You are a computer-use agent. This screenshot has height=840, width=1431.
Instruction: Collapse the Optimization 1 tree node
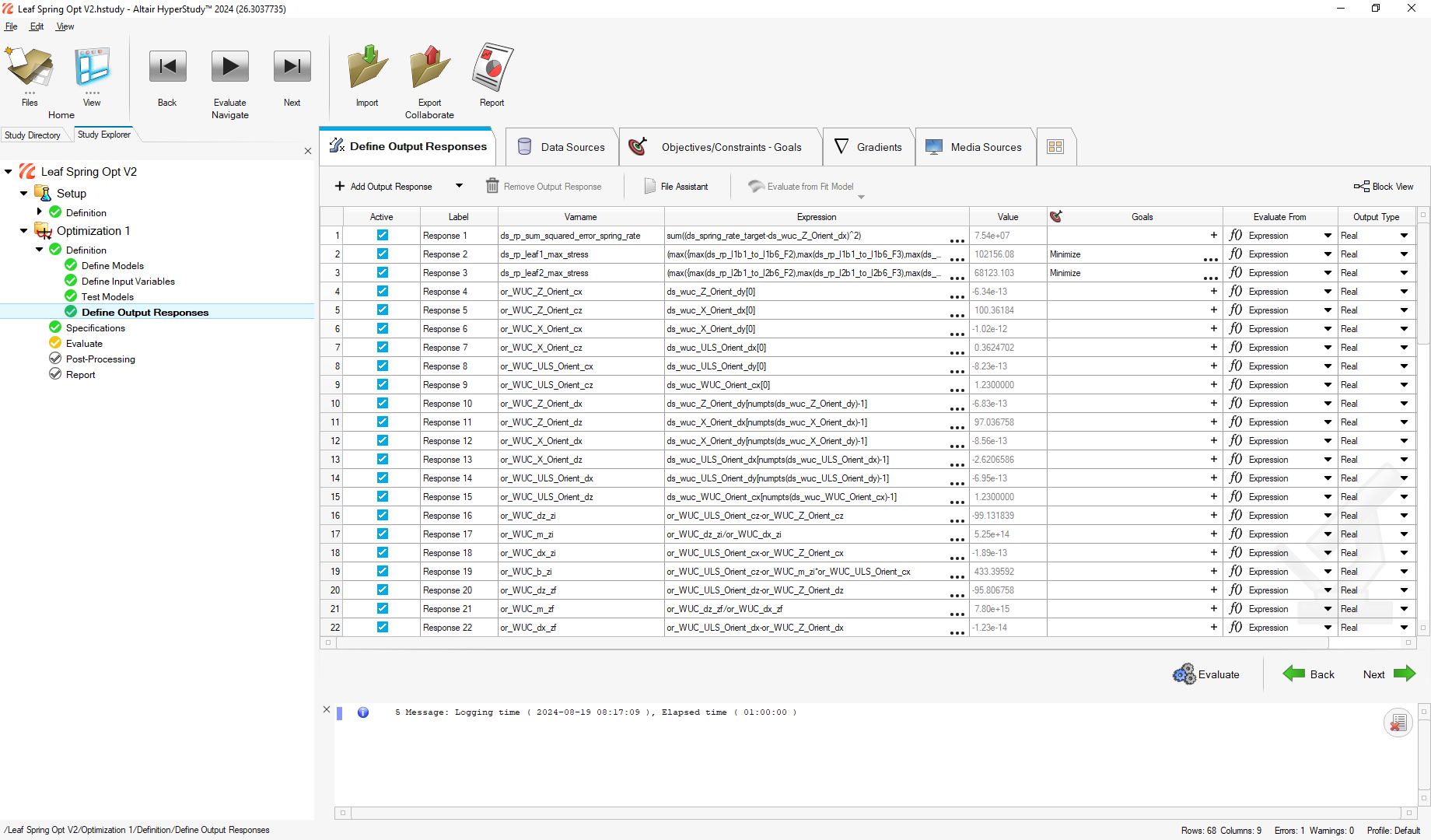point(24,230)
